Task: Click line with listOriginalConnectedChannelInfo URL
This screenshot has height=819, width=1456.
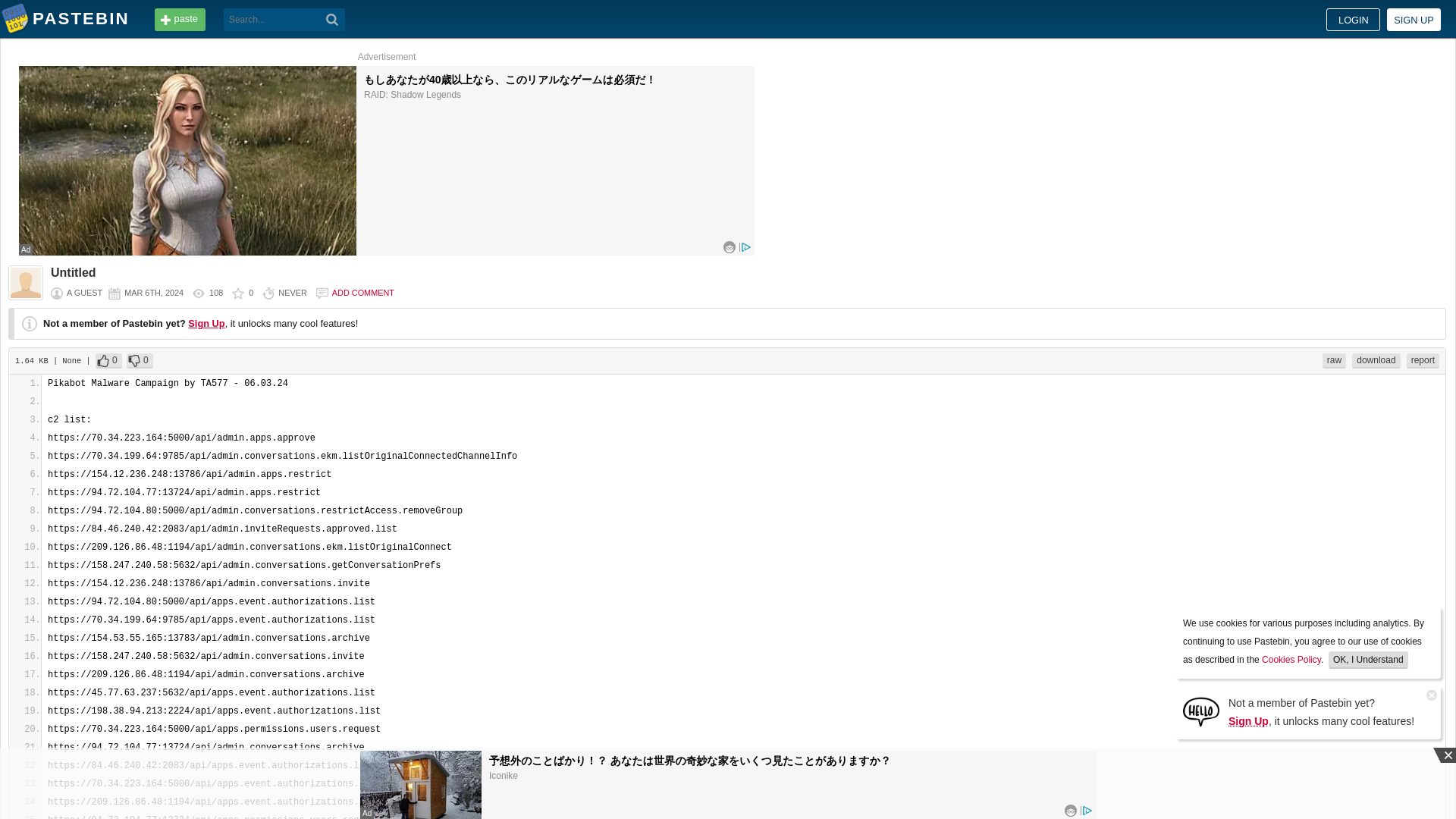Action: pos(282,457)
